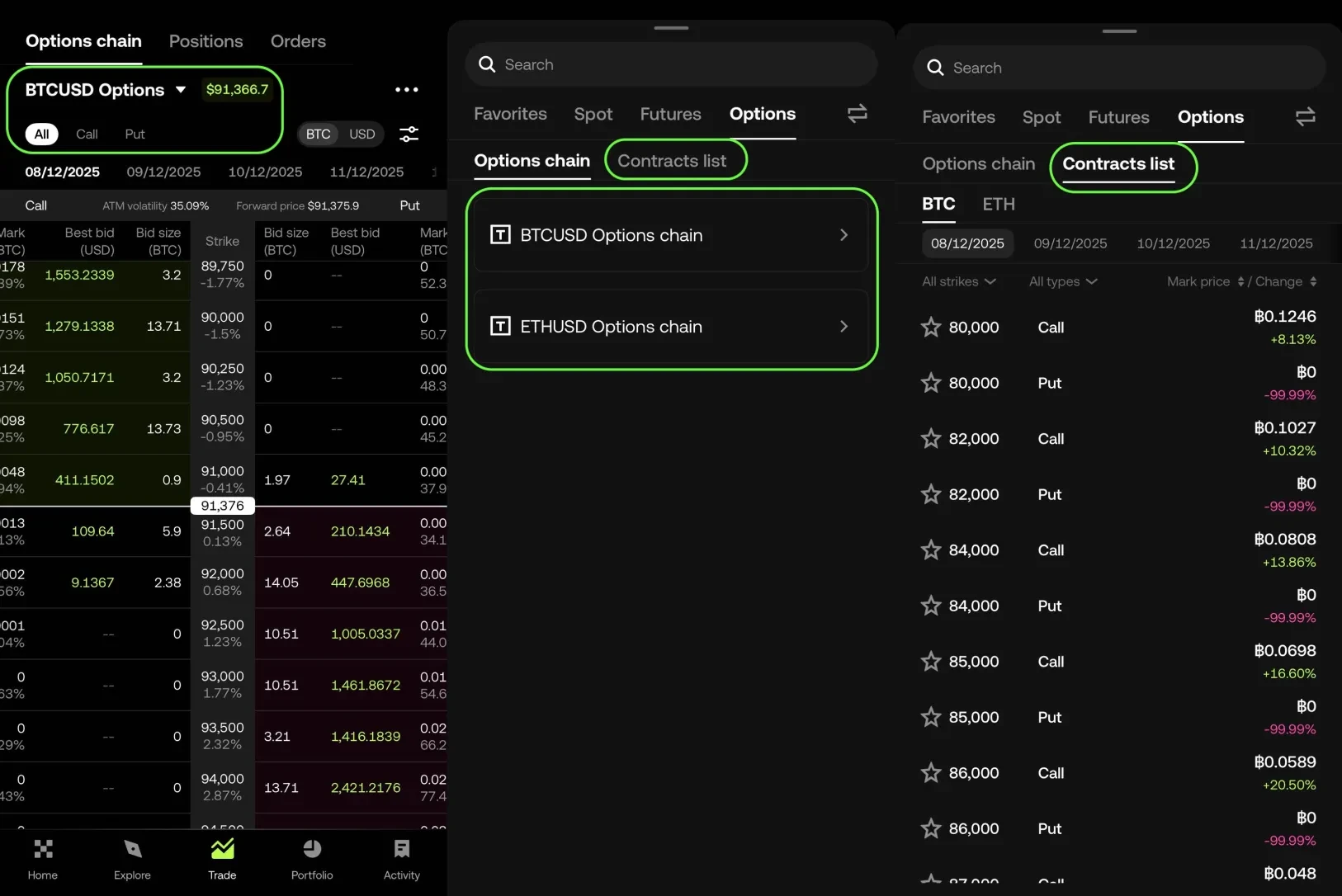This screenshot has width=1342, height=896.
Task: Open Activity from the bottom bar
Action: (x=402, y=859)
